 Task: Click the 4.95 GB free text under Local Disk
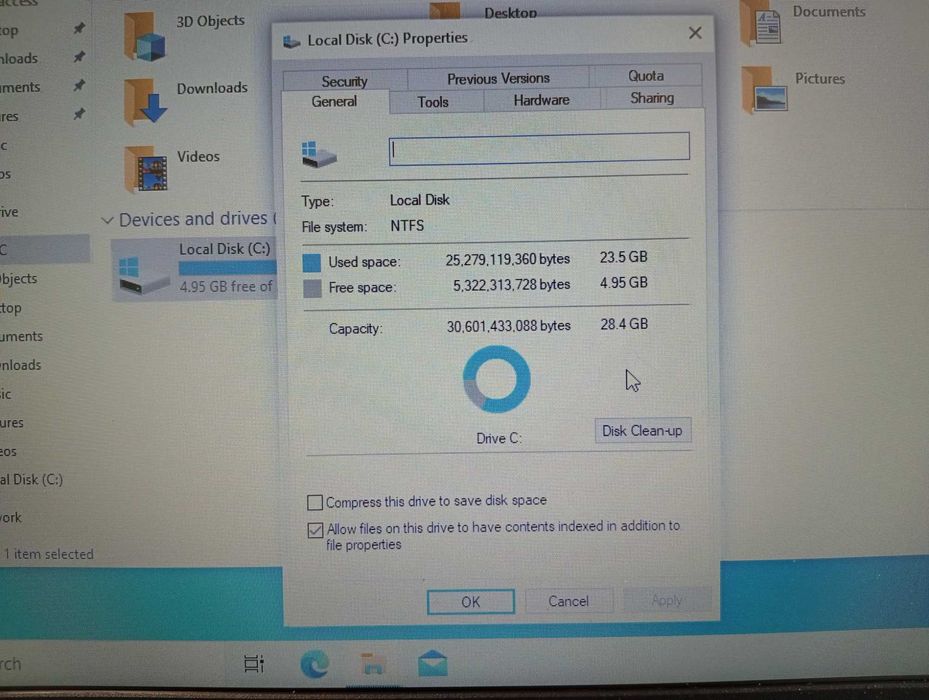coord(226,287)
